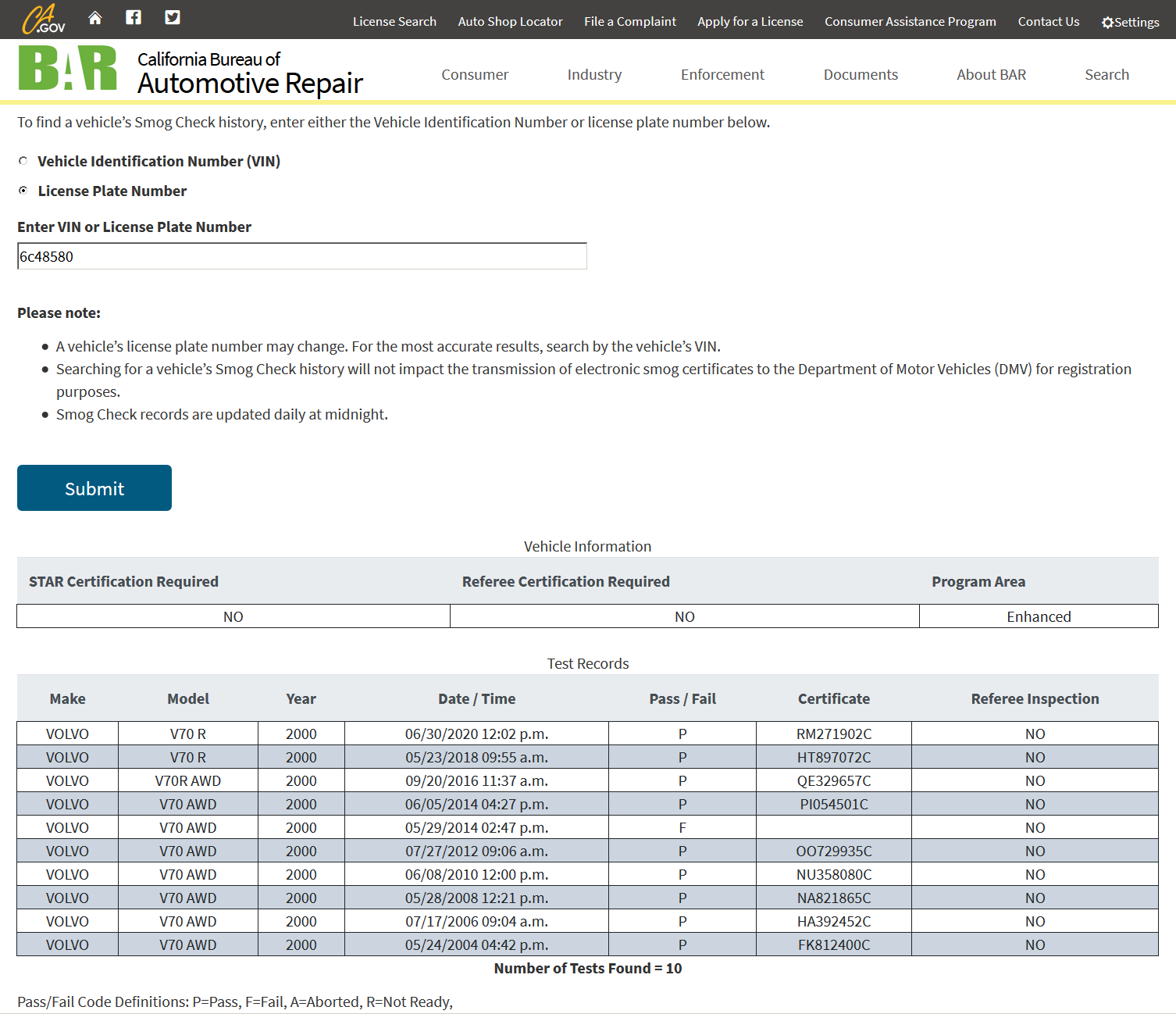
Task: Click the VIN or License Plate input field
Action: [x=301, y=256]
